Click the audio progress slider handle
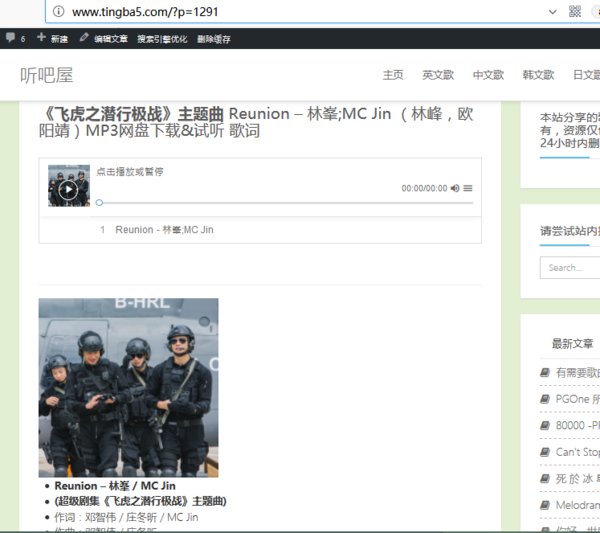The image size is (600, 533). coord(99,203)
